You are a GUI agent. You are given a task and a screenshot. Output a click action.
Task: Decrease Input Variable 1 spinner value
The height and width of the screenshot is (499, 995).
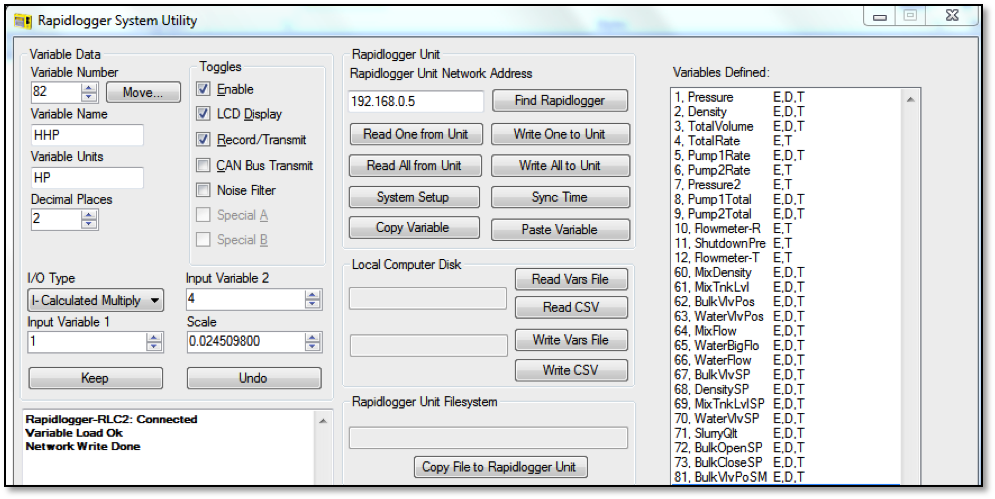[x=154, y=346]
